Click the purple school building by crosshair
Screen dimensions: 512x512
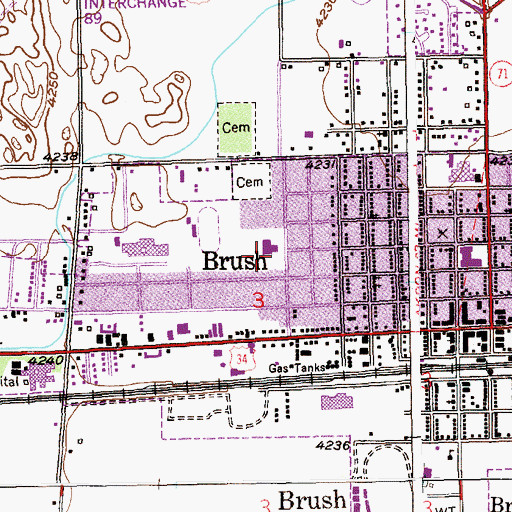click(269, 247)
